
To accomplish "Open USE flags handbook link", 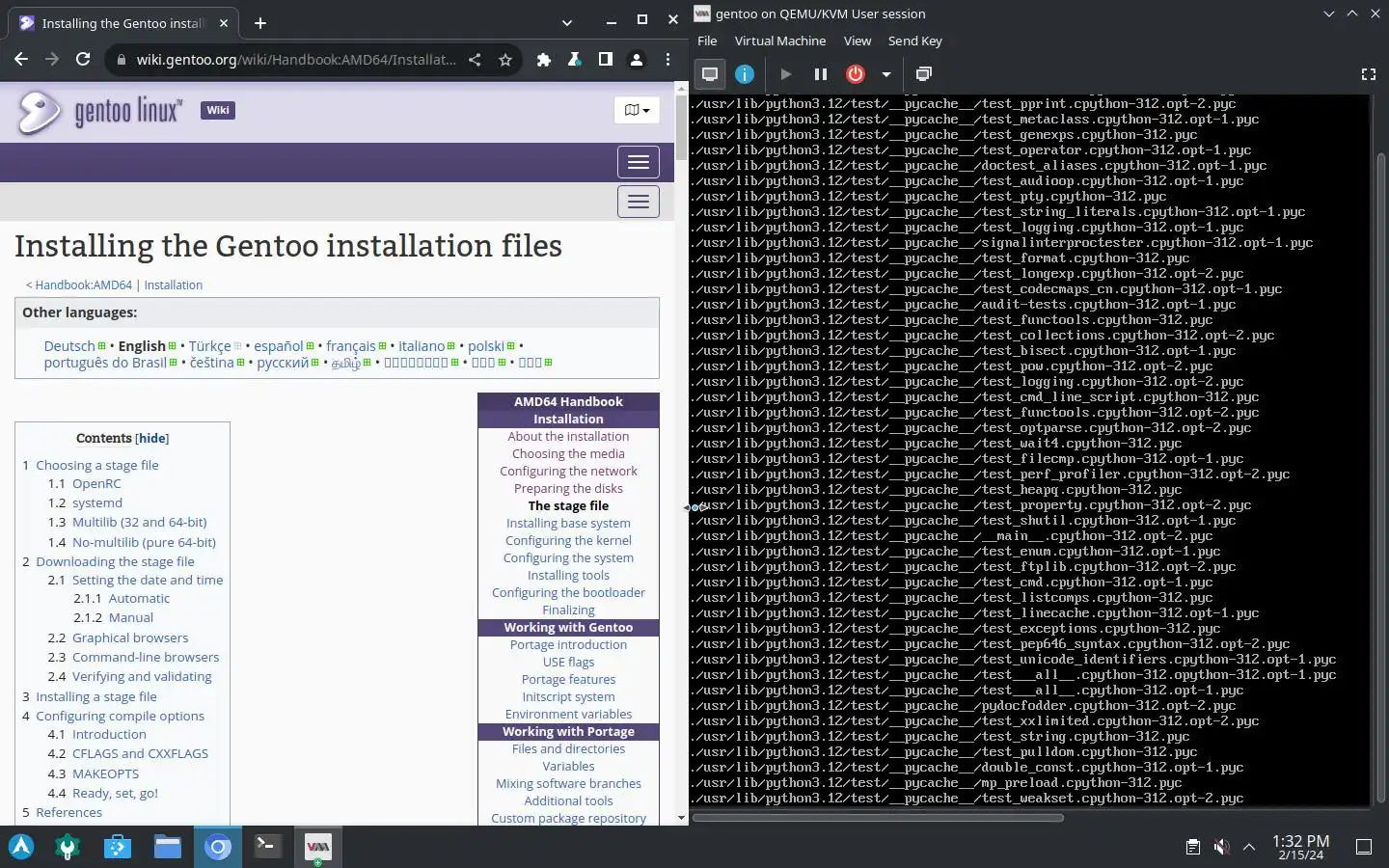I will [568, 663].
